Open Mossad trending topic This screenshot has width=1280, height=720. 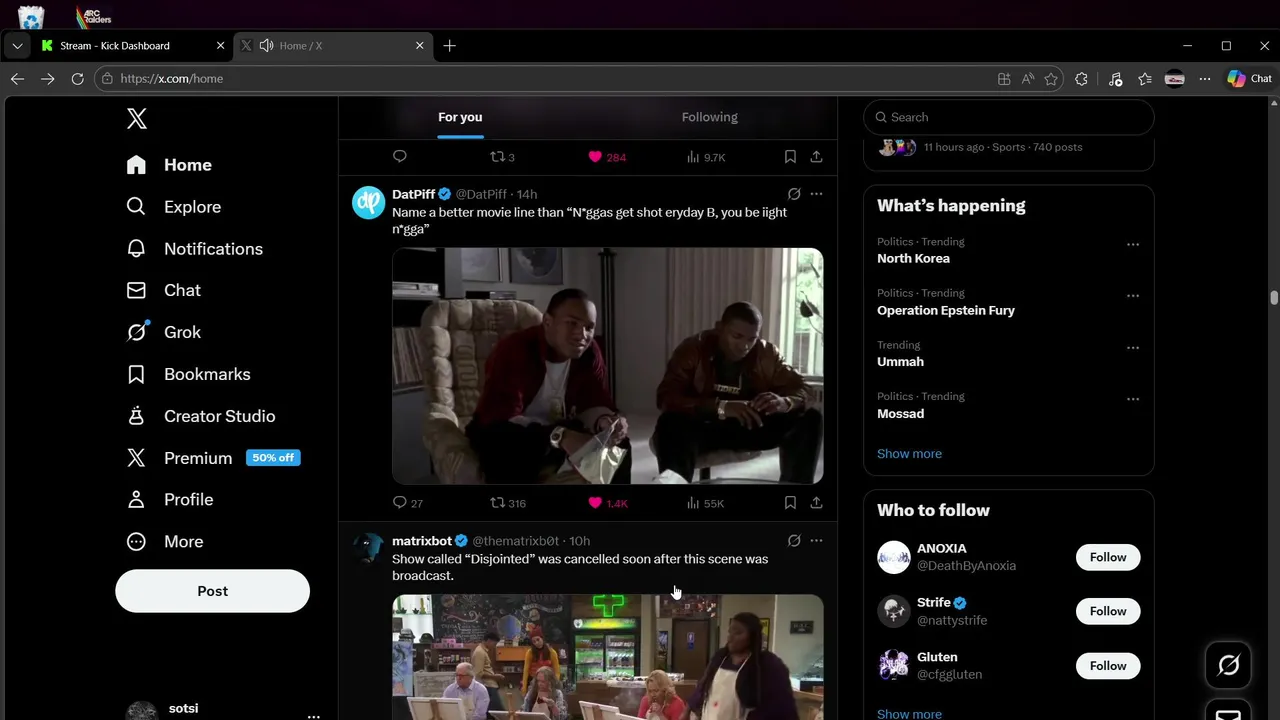900,414
